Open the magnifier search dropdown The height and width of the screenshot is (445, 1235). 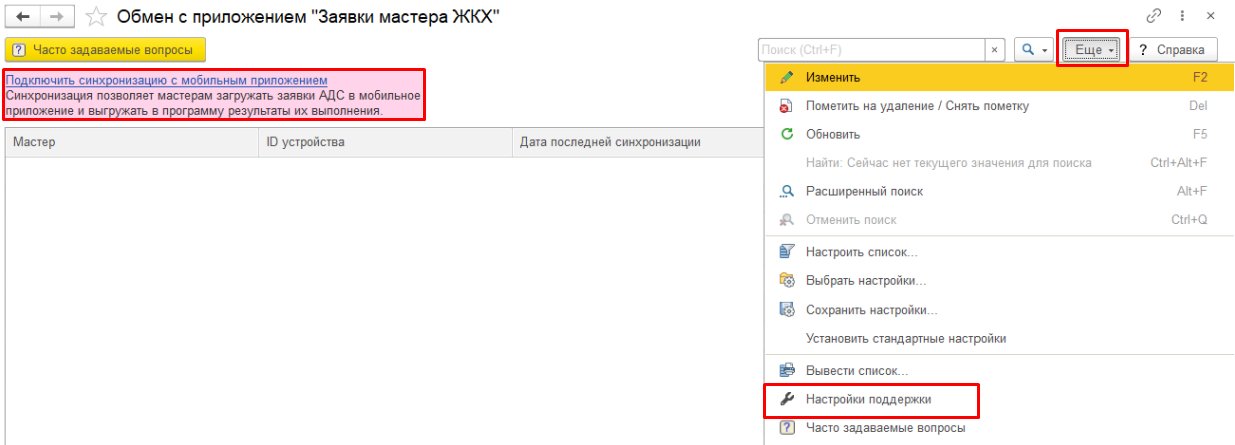(x=1033, y=49)
